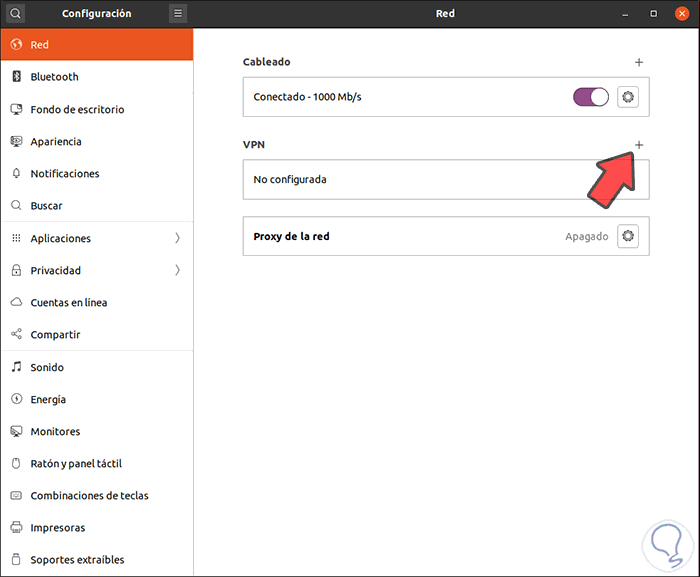The width and height of the screenshot is (700, 577).
Task: Open the Apariencia settings panel
Action: [x=56, y=142]
